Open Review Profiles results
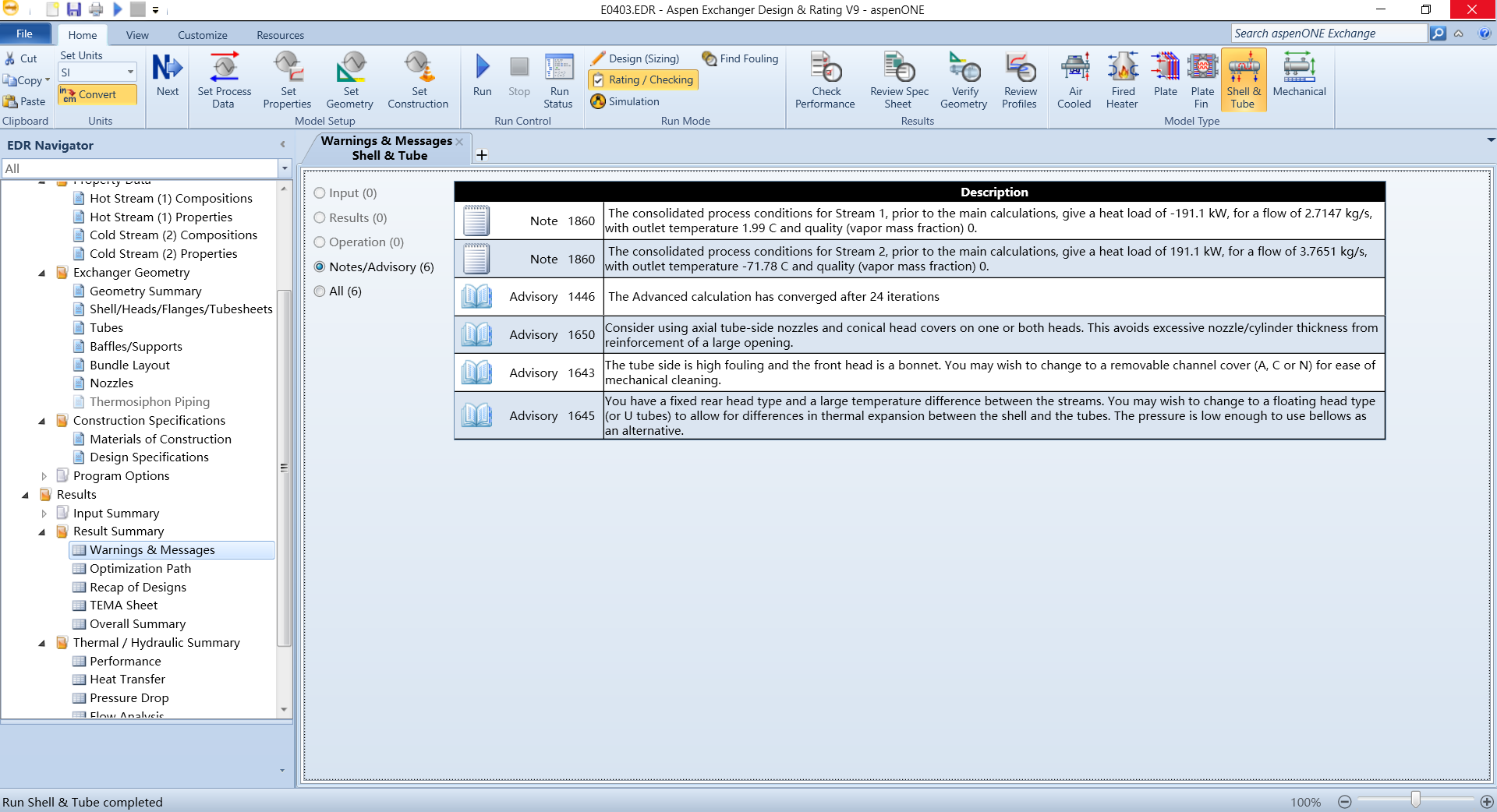1497x812 pixels. pos(1020,79)
